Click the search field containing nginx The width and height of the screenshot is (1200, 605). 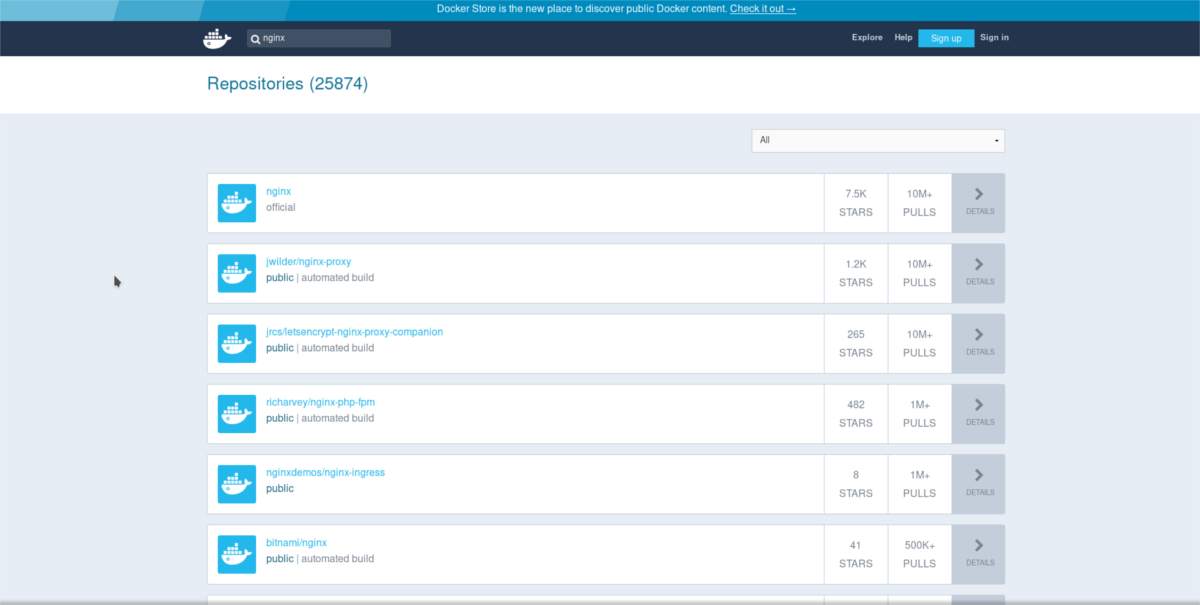coord(319,38)
